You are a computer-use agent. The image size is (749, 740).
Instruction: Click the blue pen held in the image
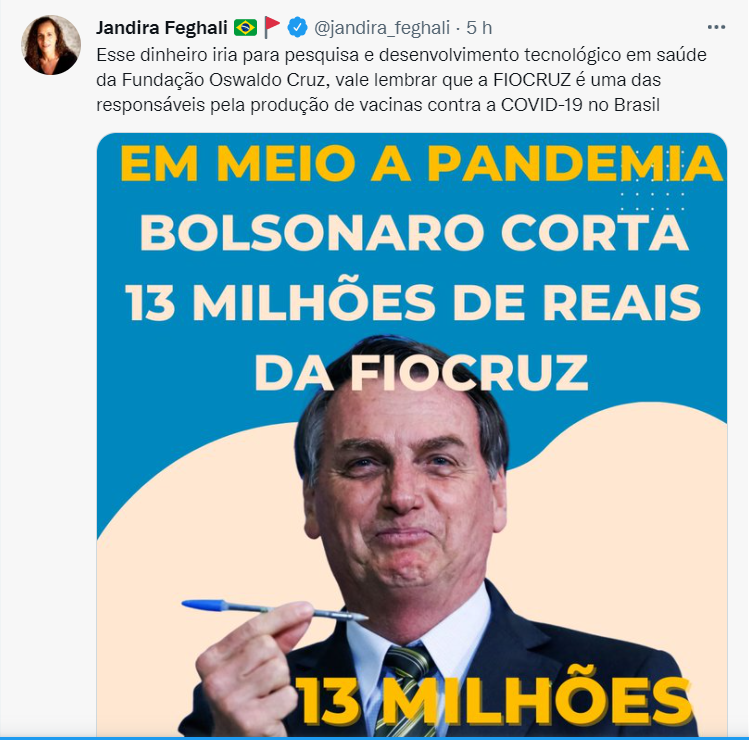tap(275, 610)
